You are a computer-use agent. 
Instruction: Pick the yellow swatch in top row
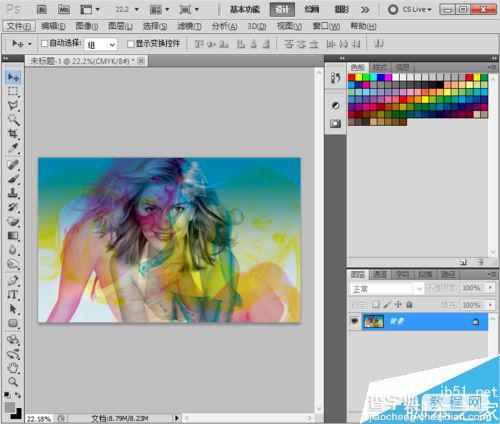click(359, 77)
